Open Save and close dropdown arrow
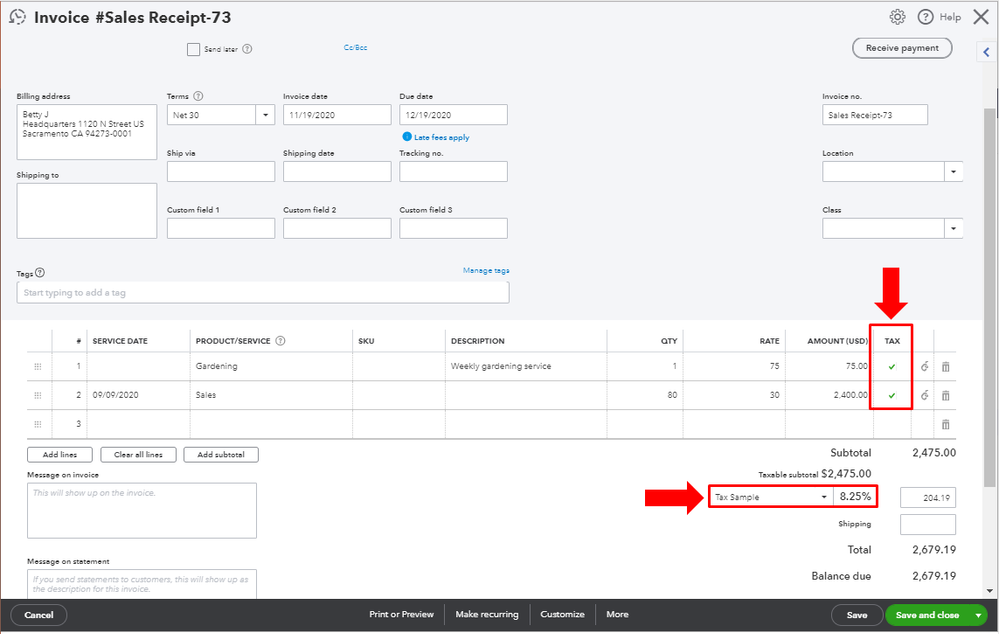999x634 pixels. (978, 615)
